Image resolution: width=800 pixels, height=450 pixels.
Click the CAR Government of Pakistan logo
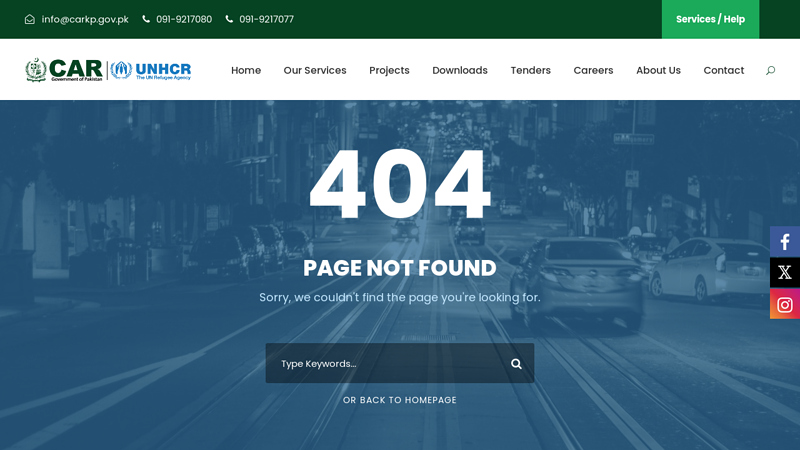(65, 70)
